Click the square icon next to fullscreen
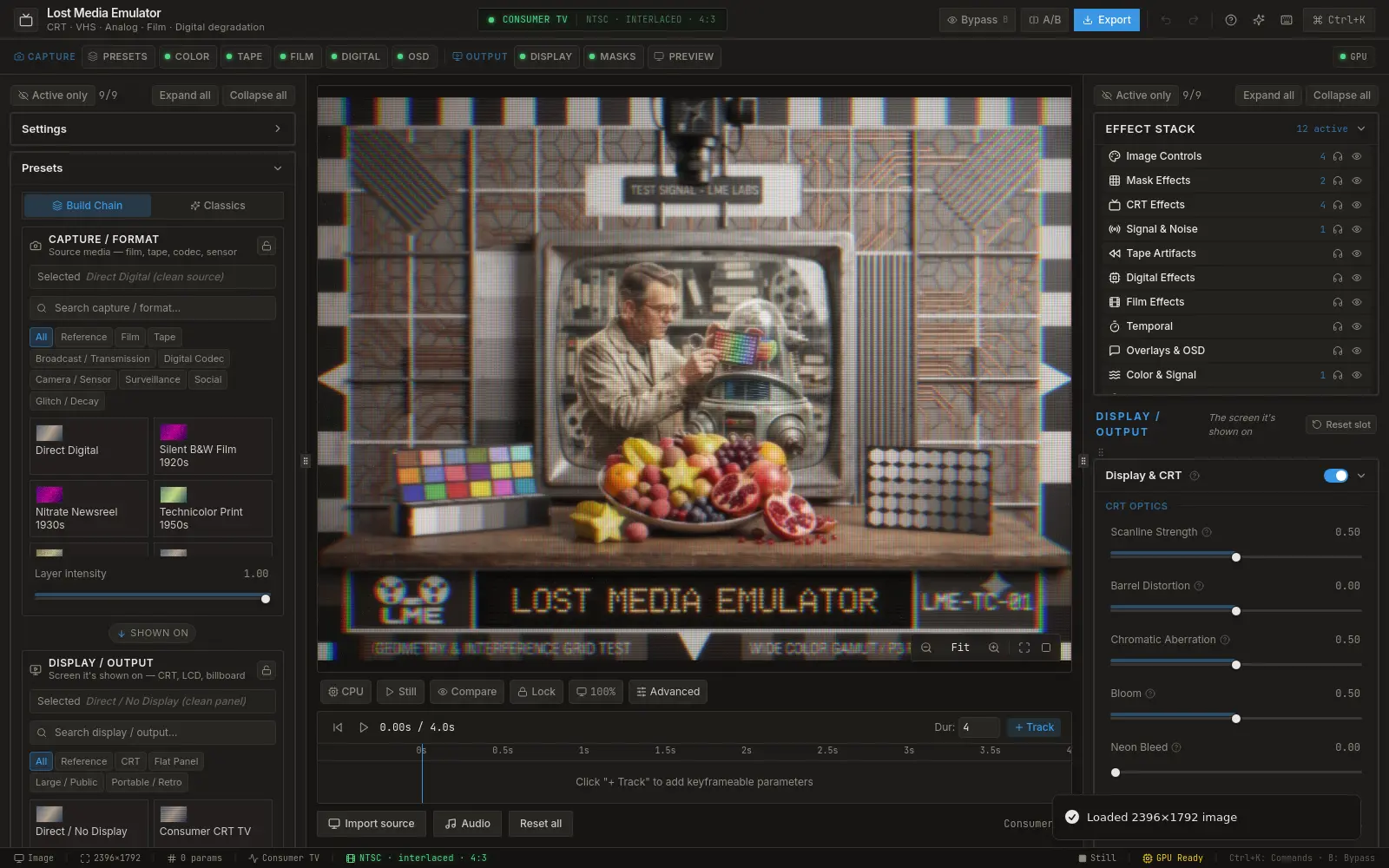The image size is (1389, 868). point(1046,648)
